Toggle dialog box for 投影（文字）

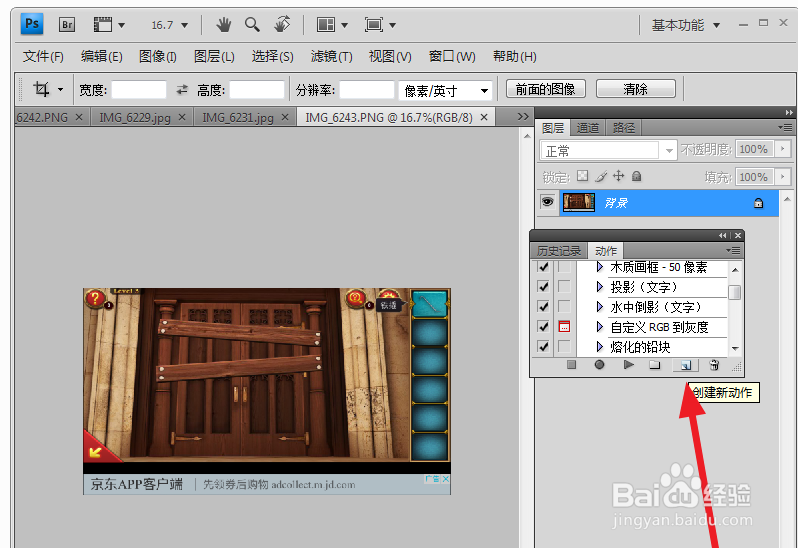pyautogui.click(x=564, y=286)
